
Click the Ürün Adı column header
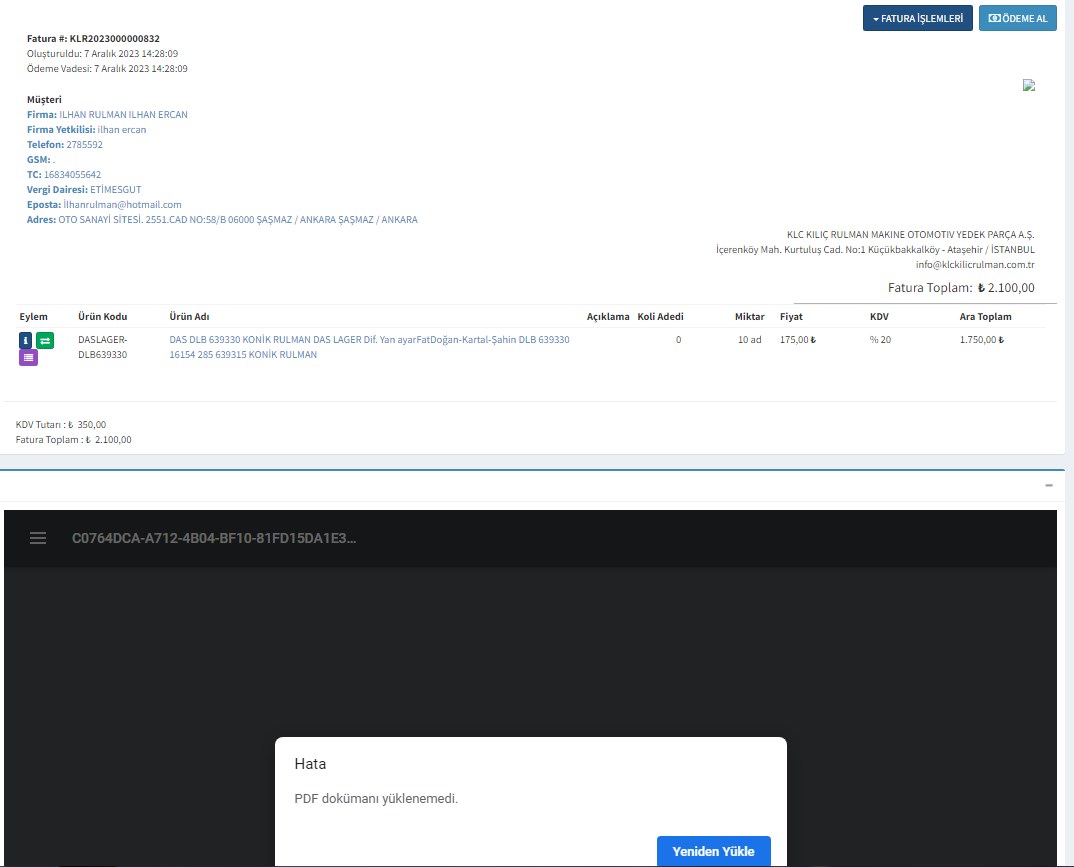tap(189, 317)
